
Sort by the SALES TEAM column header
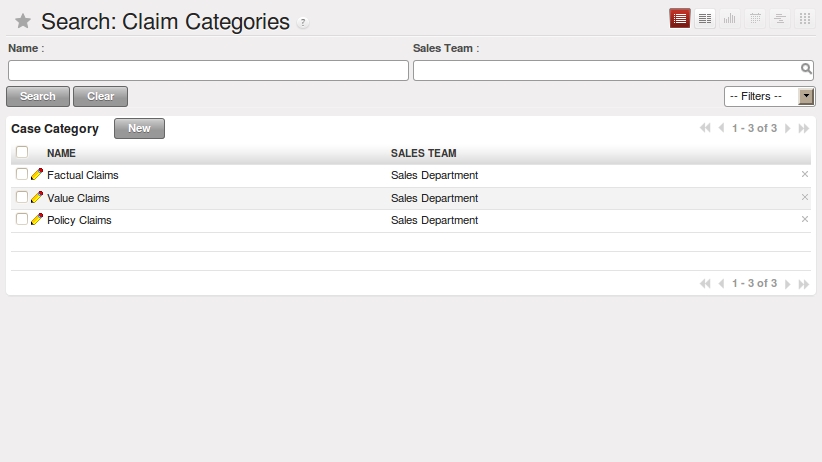[424, 153]
